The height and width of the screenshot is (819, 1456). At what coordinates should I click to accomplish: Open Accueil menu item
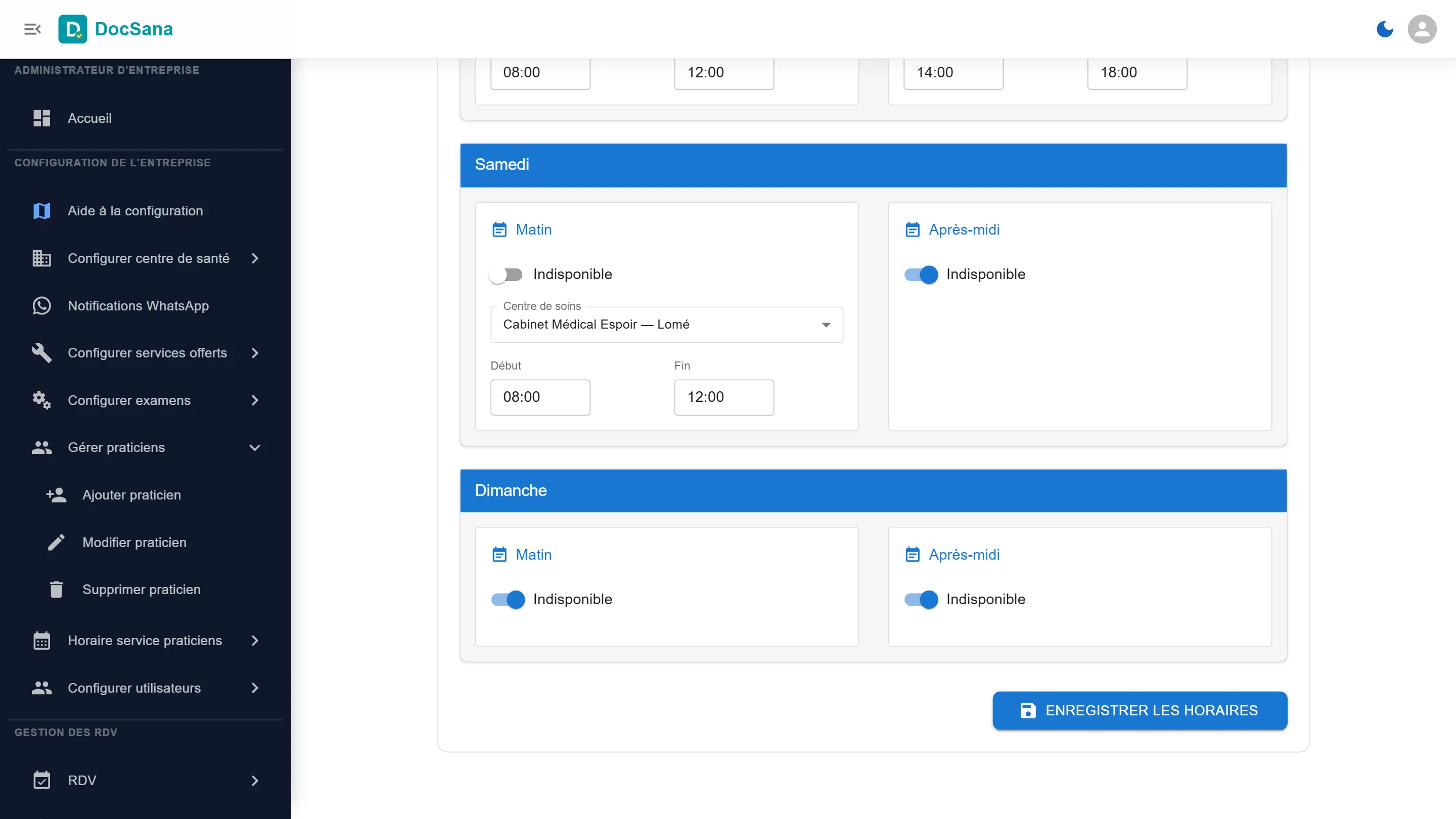pyautogui.click(x=145, y=118)
